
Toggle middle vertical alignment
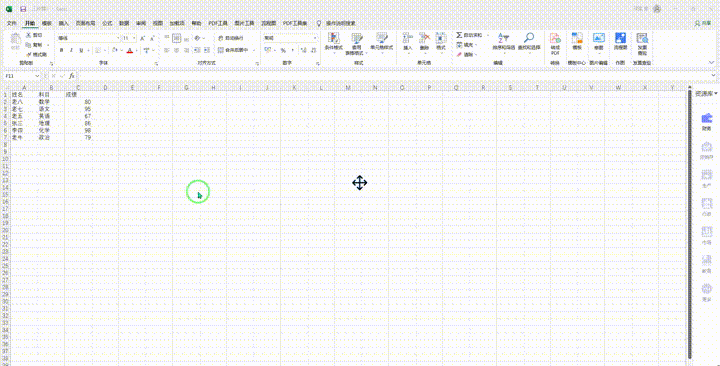176,38
